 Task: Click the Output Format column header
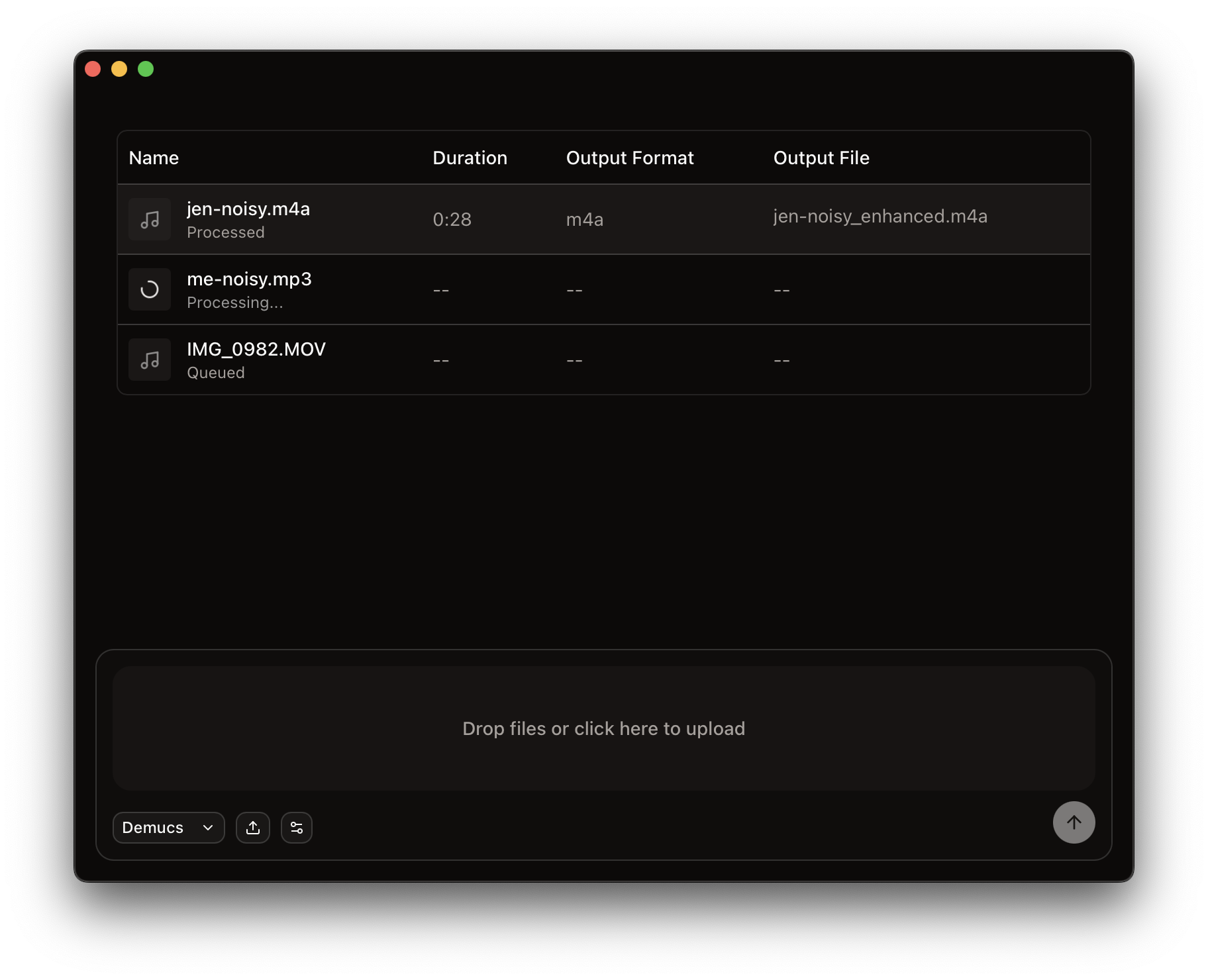pyautogui.click(x=629, y=158)
